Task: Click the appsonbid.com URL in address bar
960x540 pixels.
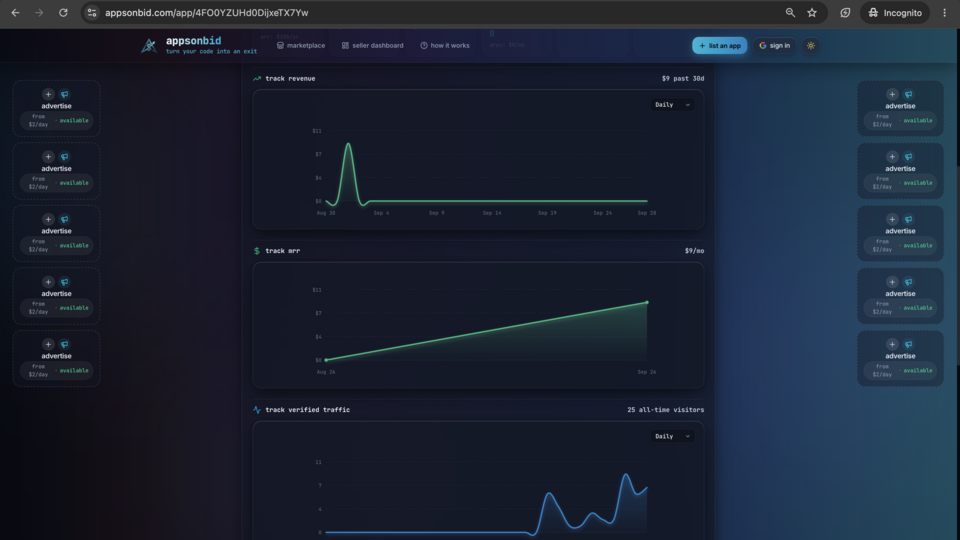Action: (206, 13)
